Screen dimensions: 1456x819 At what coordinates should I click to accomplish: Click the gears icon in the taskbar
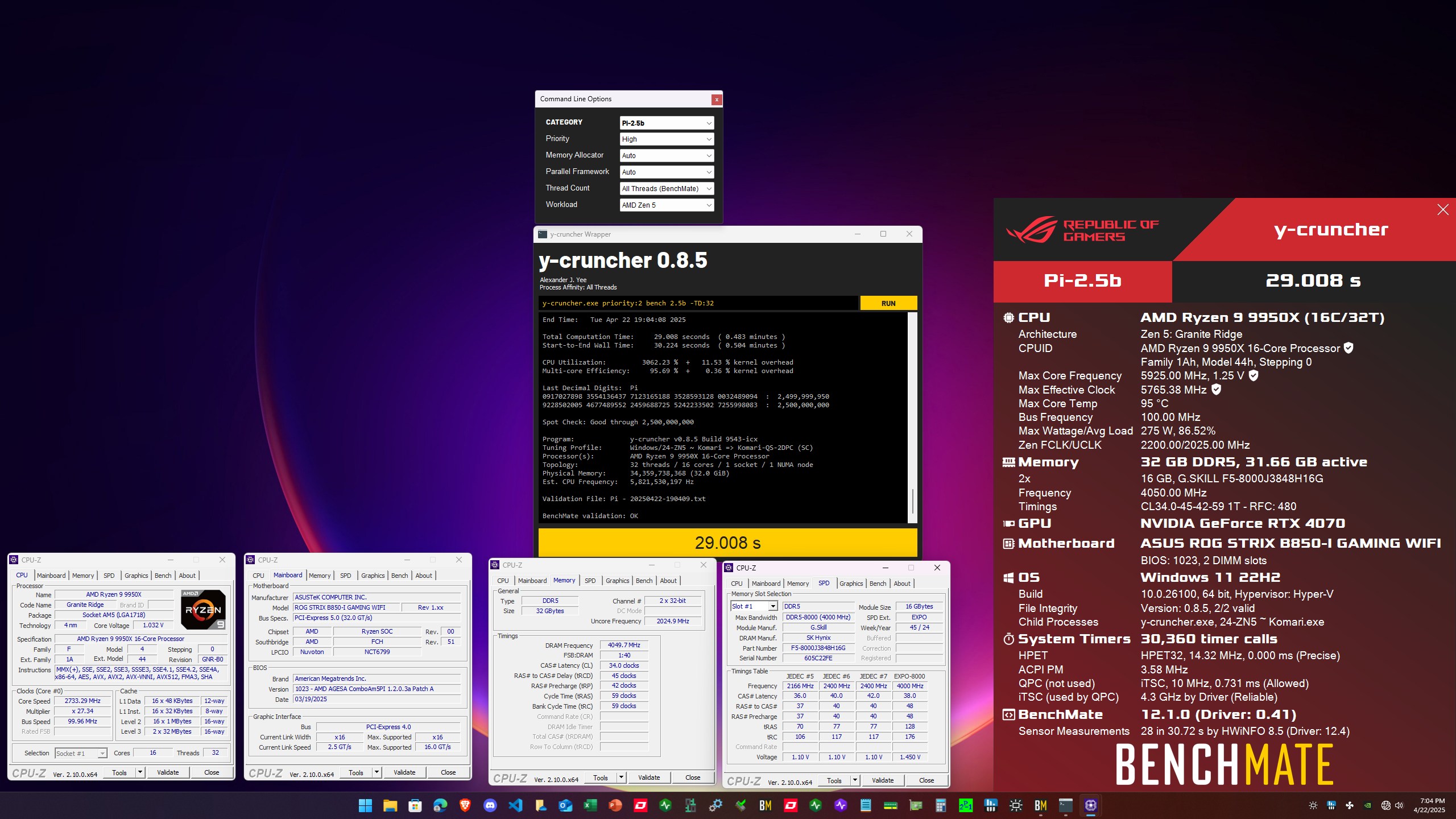click(715, 805)
